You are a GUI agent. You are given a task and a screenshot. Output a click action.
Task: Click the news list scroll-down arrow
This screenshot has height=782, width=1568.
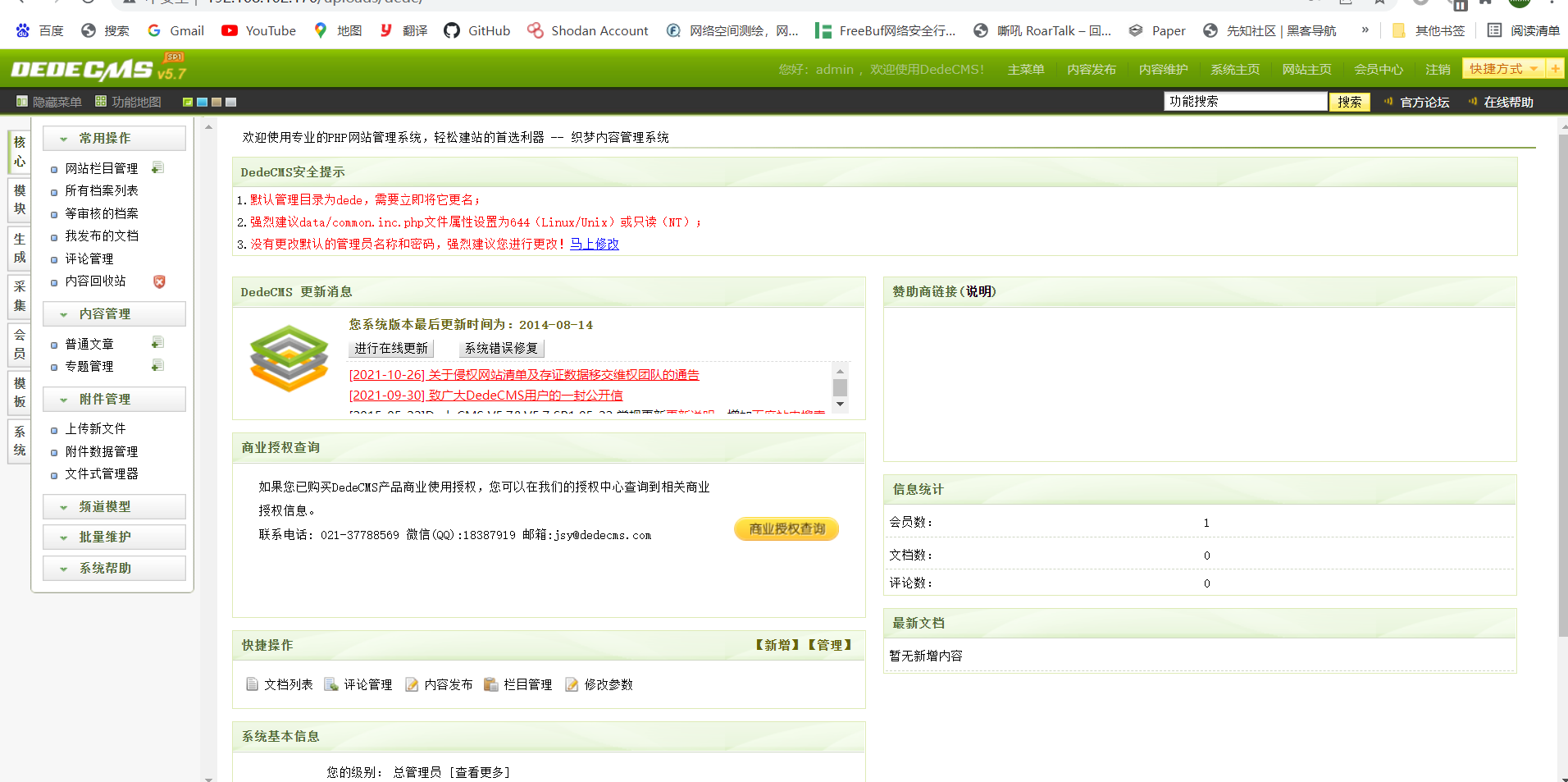[840, 404]
